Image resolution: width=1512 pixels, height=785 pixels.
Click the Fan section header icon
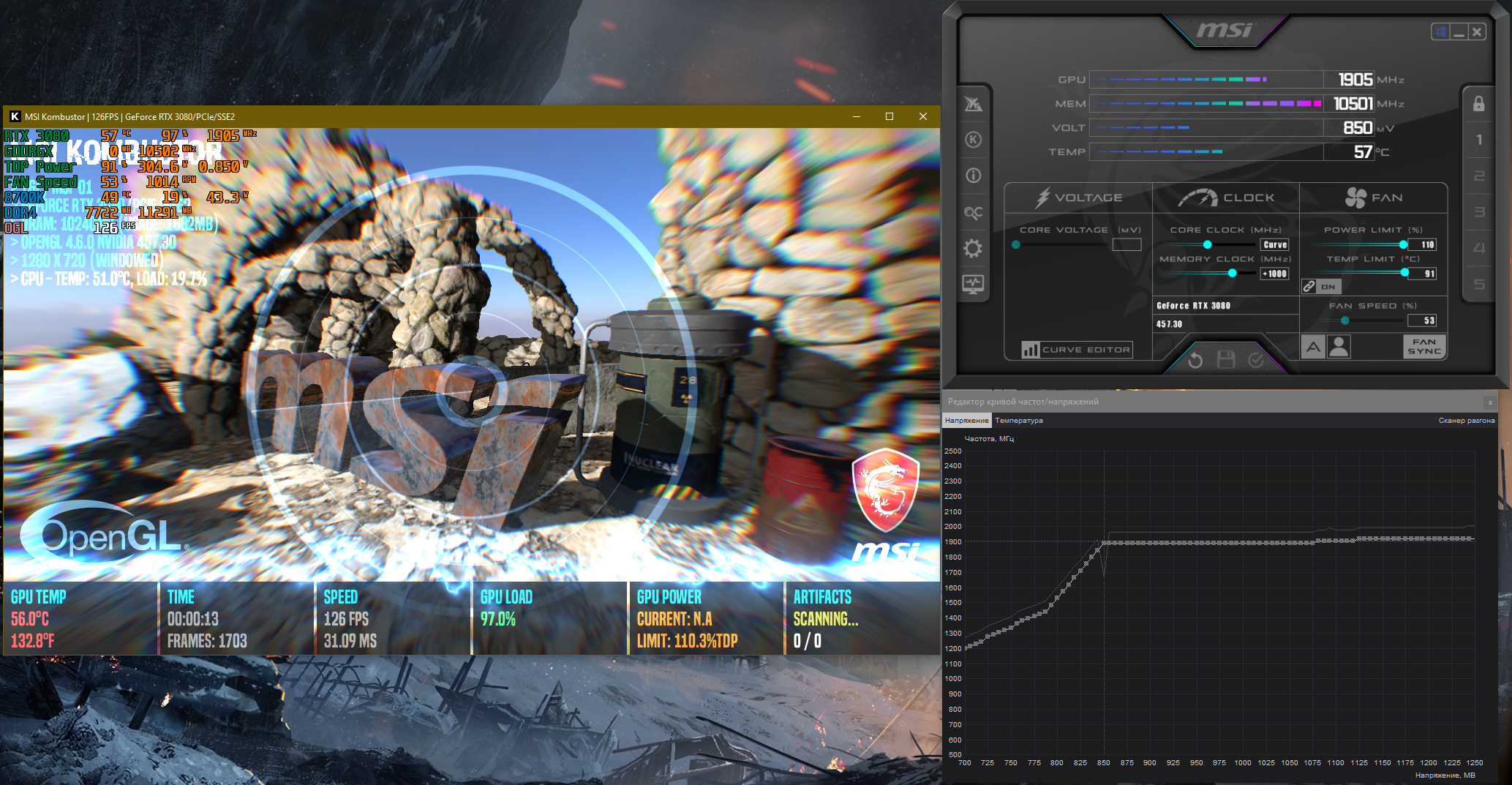1355,198
